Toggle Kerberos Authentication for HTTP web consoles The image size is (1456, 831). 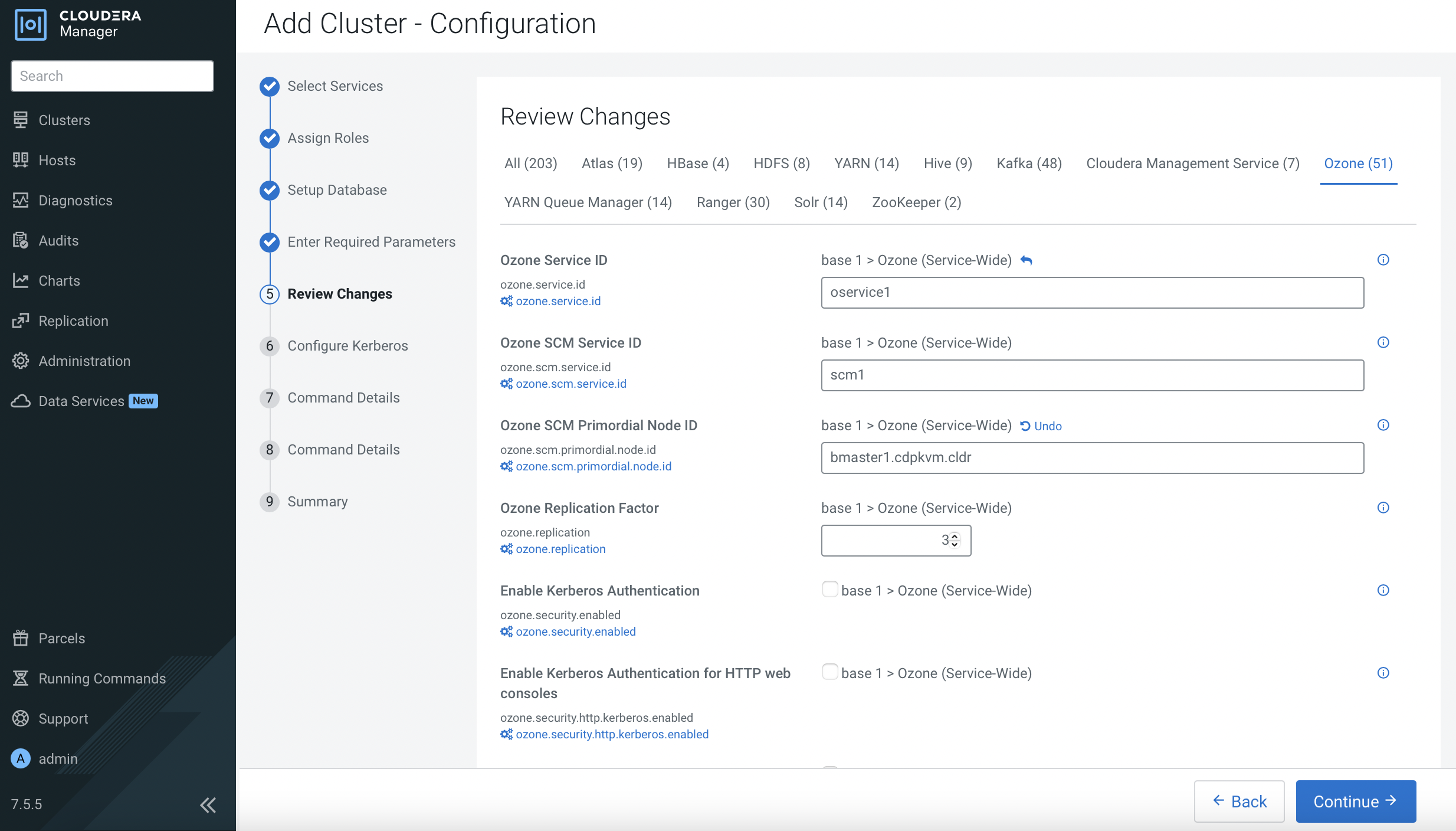click(829, 672)
